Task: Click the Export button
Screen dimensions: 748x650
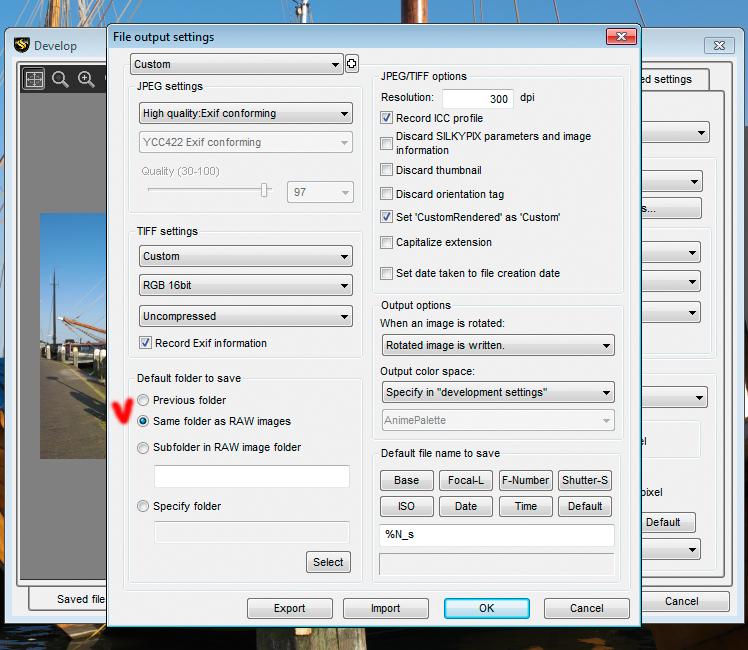Action: 290,608
